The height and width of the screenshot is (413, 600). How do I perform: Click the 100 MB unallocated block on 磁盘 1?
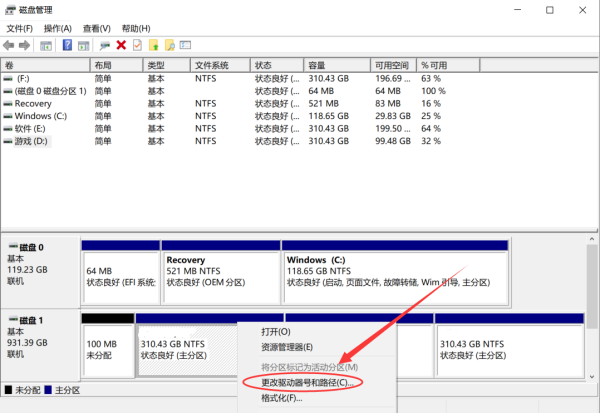107,350
